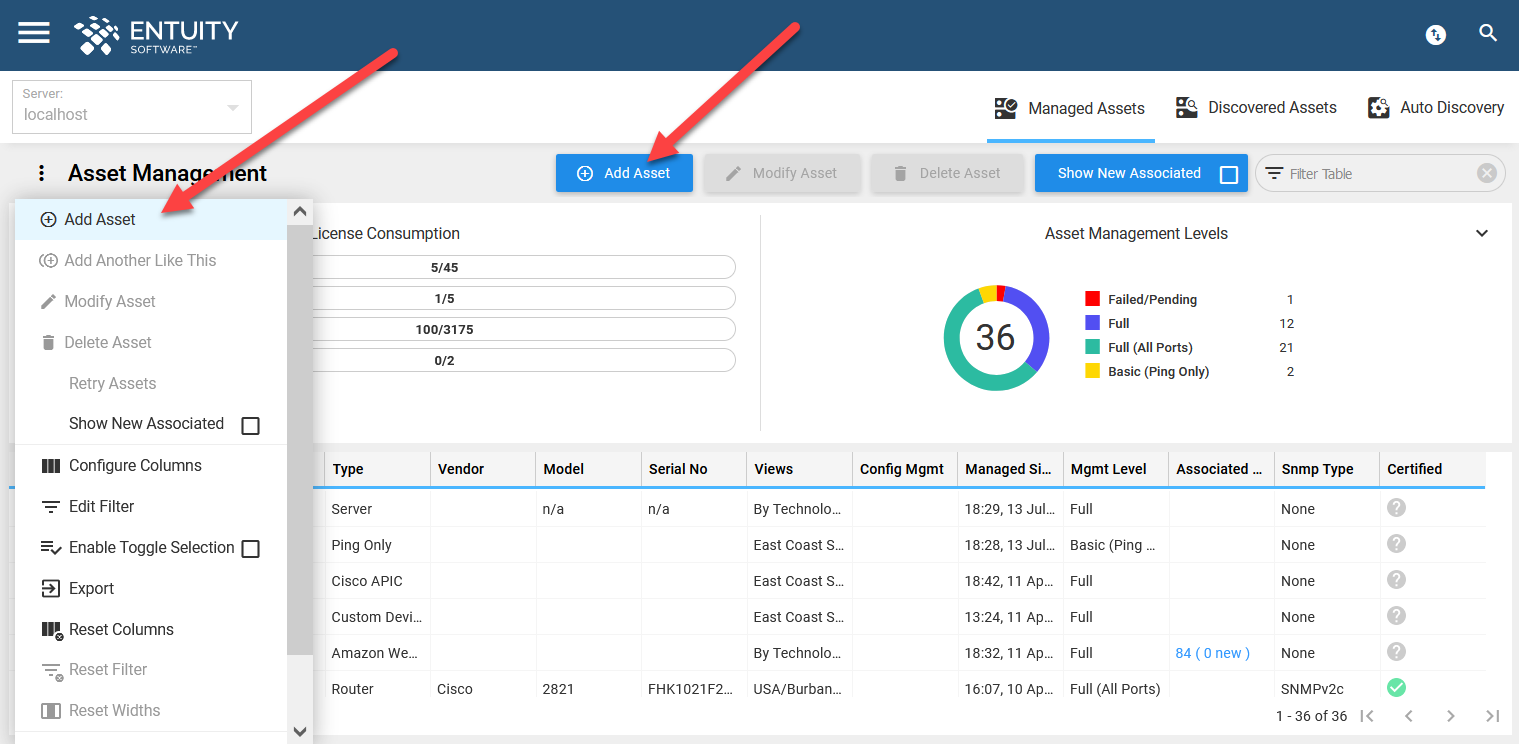
Task: Check Show New Associated in context menu
Action: pos(251,425)
